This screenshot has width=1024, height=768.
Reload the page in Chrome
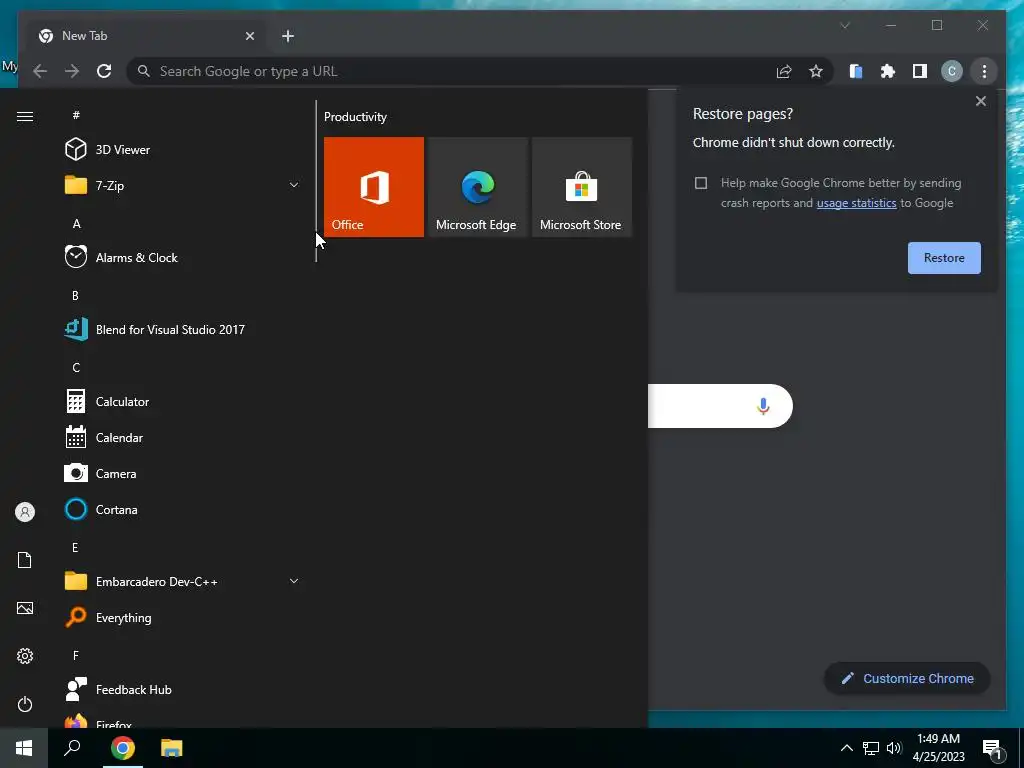104,71
